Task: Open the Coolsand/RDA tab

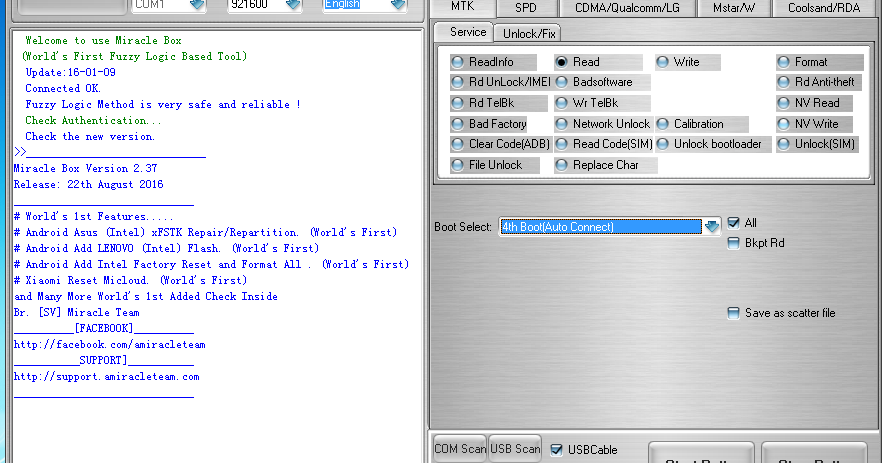Action: coord(824,8)
